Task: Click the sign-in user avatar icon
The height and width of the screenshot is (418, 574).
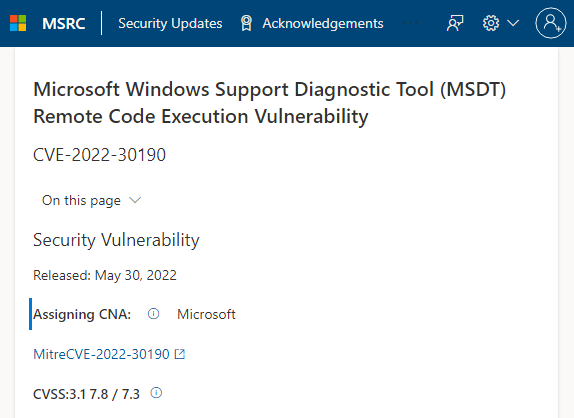Action: (x=551, y=23)
